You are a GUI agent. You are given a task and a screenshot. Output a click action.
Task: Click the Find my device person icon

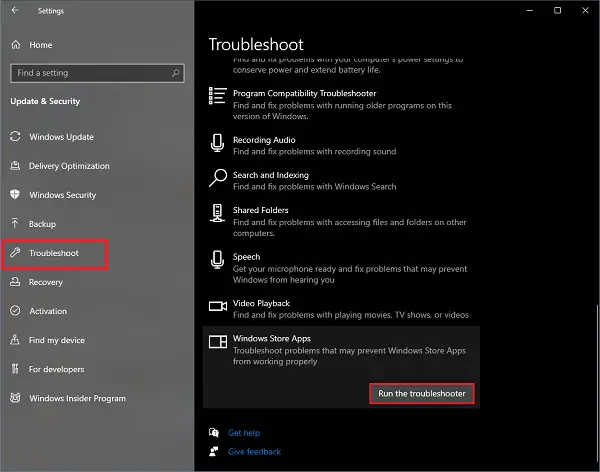(x=15, y=340)
